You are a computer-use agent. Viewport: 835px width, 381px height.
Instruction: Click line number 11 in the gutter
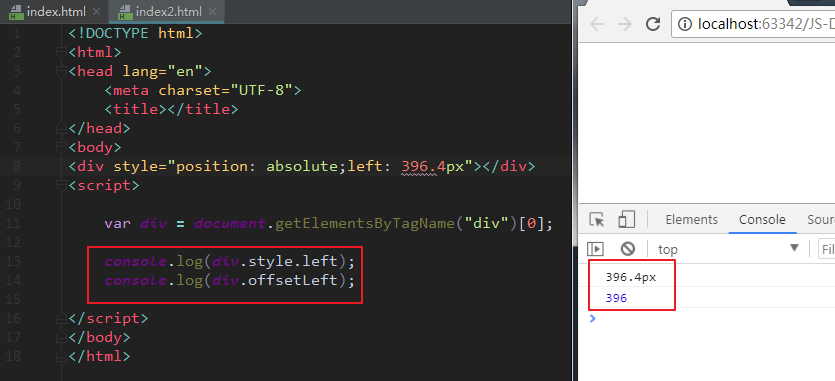pos(13,224)
